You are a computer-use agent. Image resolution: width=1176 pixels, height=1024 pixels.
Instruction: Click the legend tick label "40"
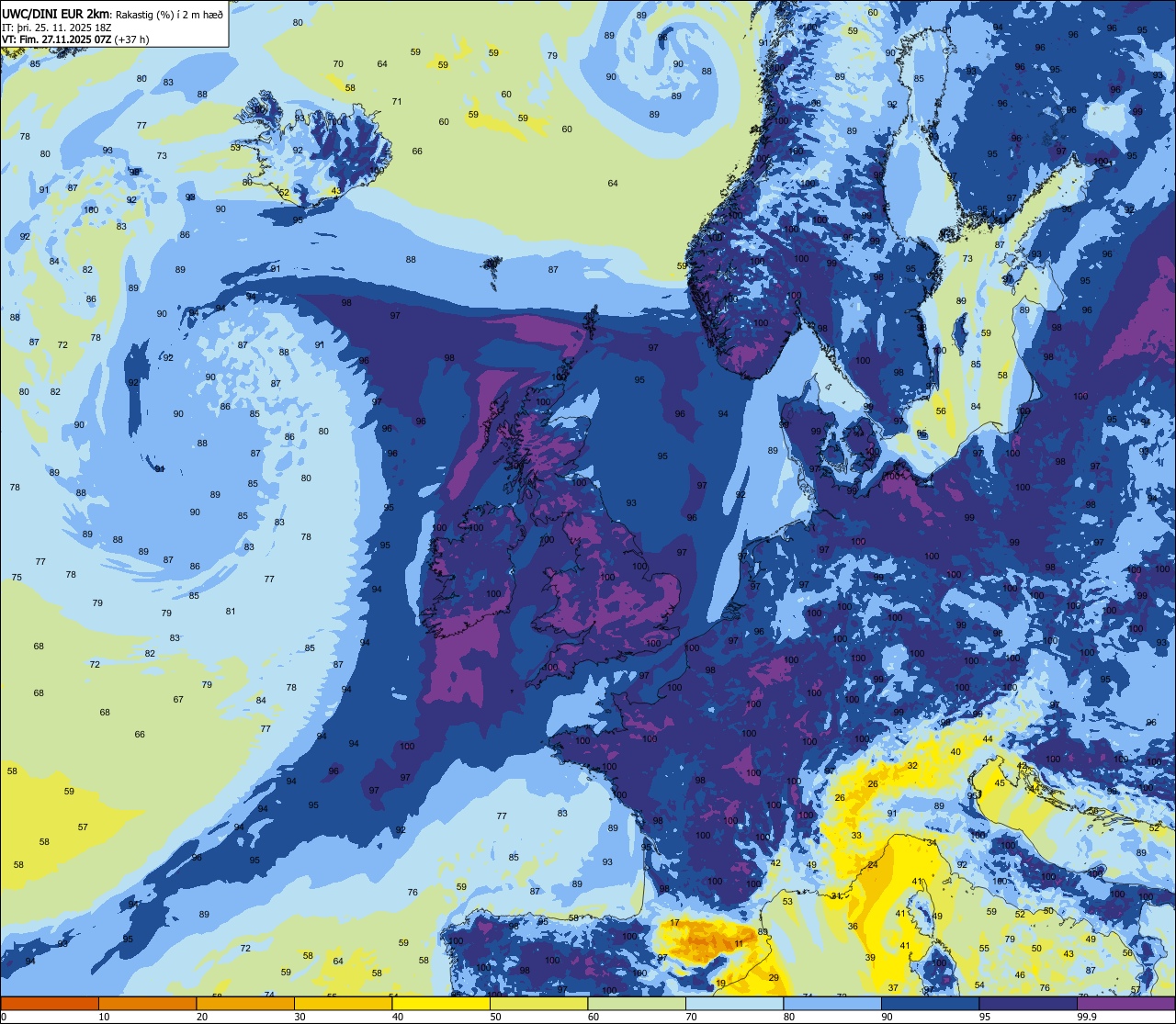(398, 1017)
